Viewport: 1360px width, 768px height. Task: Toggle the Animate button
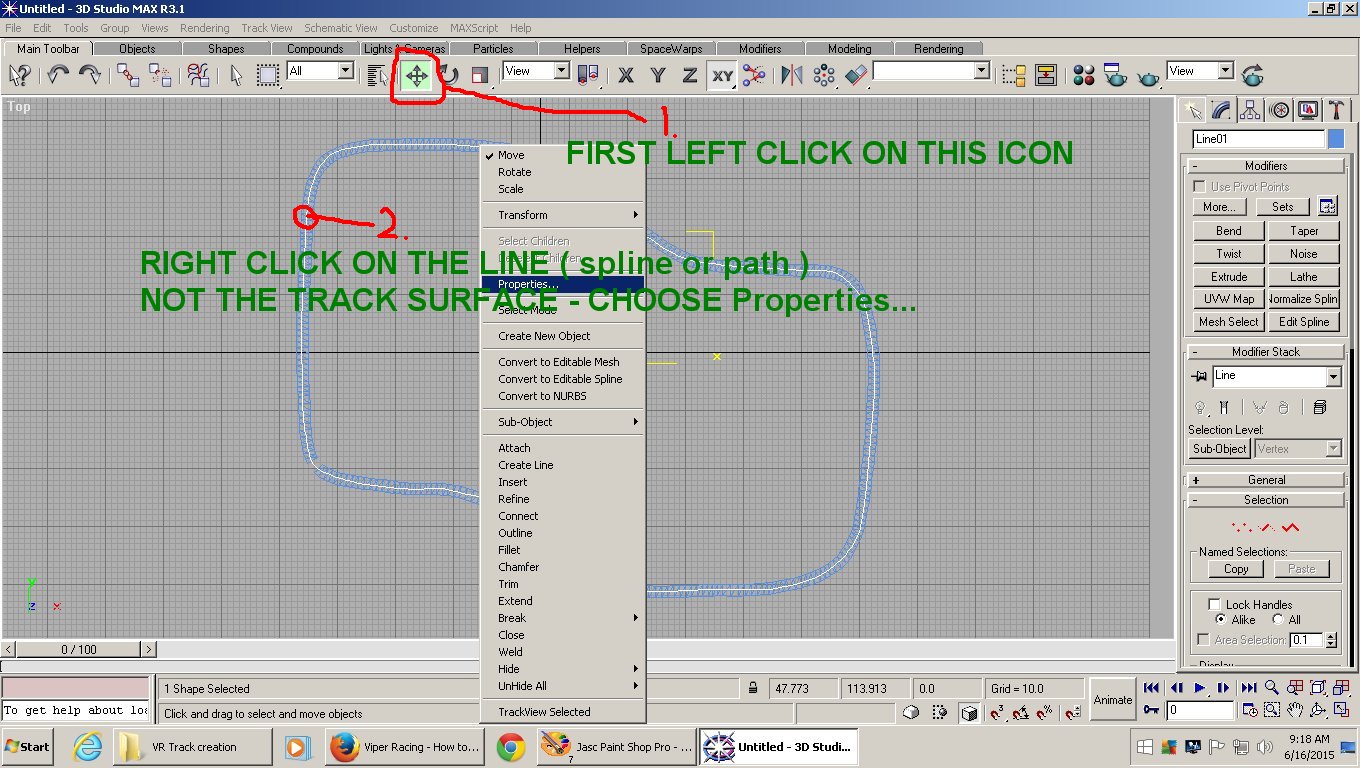(x=1113, y=700)
